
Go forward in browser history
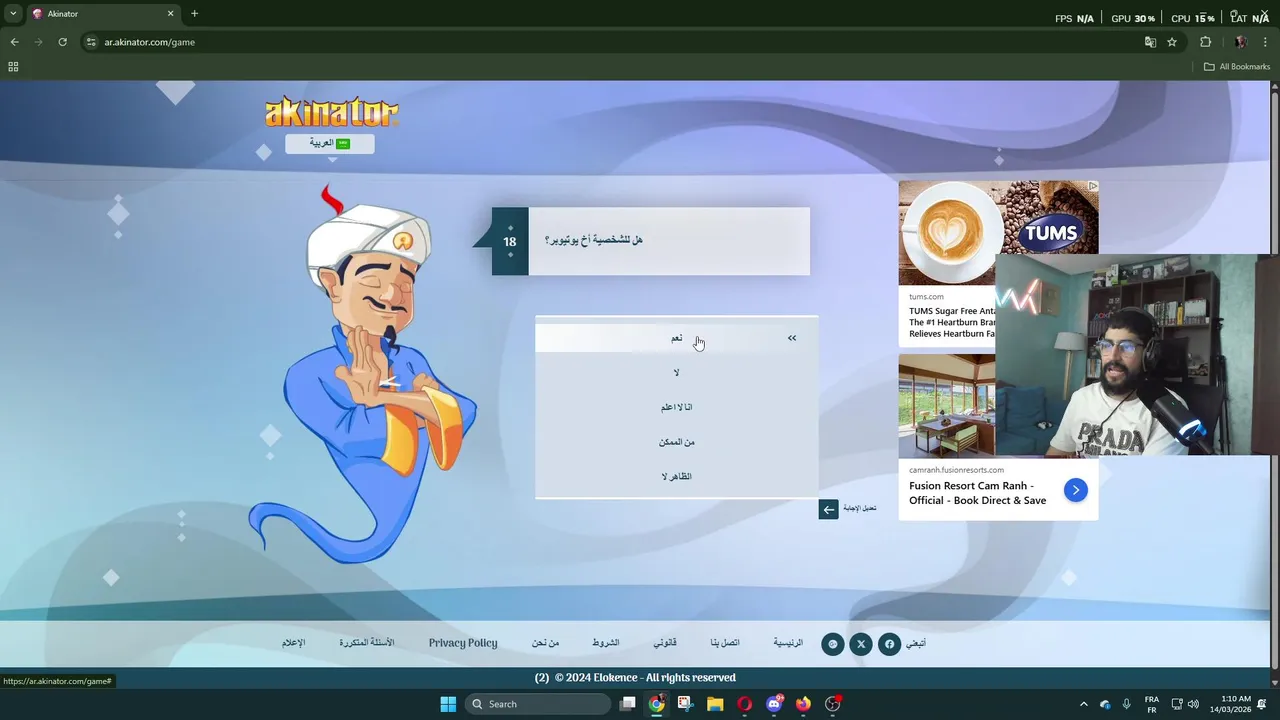pyautogui.click(x=38, y=42)
